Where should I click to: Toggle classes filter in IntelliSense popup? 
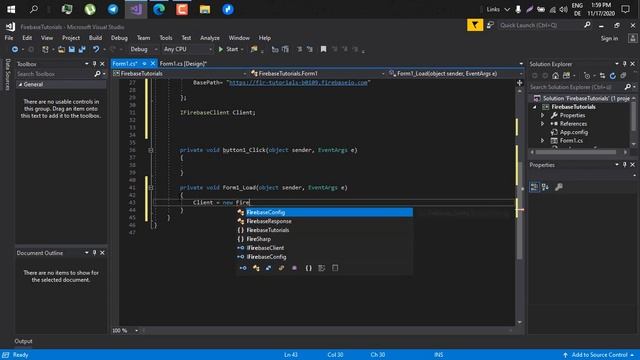point(256,268)
